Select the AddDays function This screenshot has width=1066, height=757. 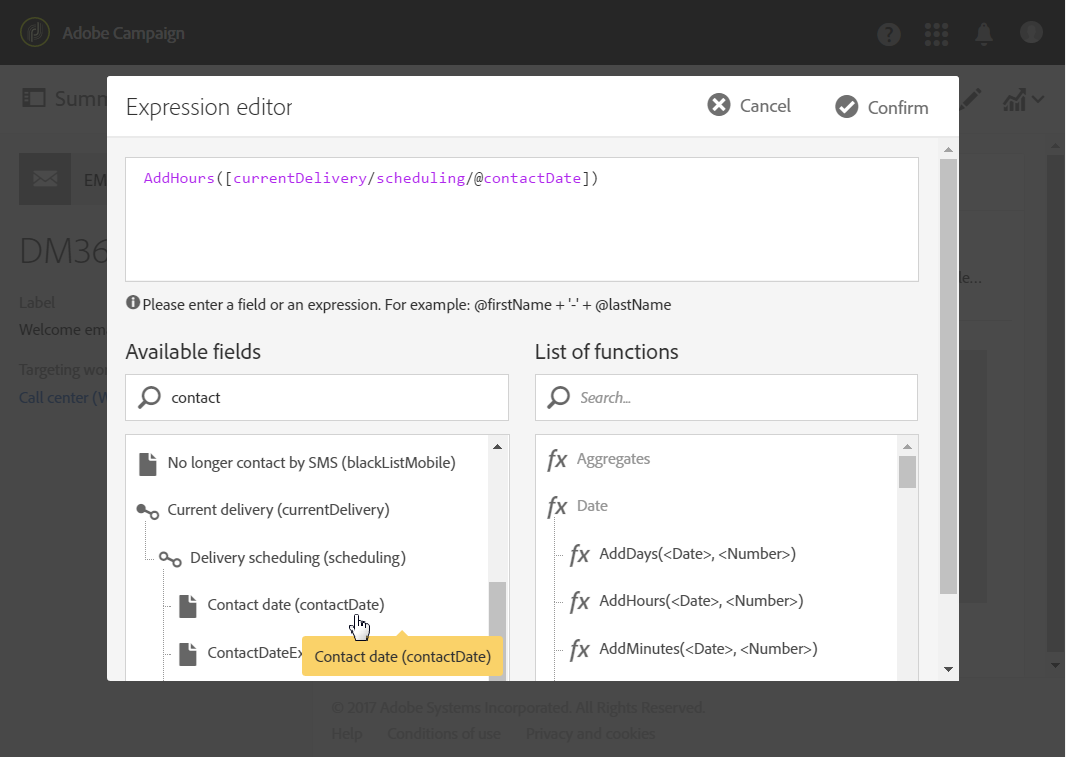coord(696,553)
